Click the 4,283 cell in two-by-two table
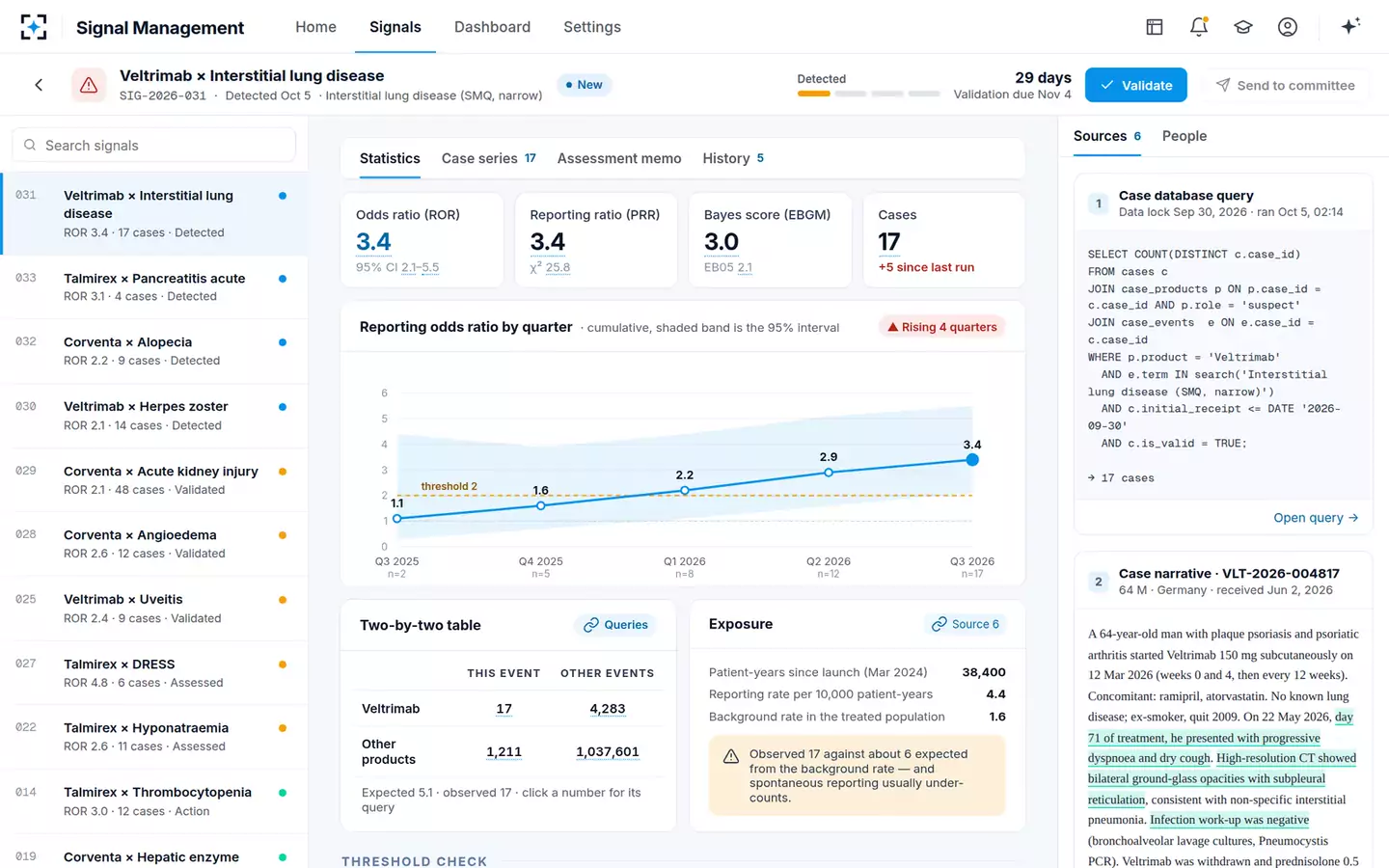Viewport: 1389px width, 868px height. tap(608, 709)
